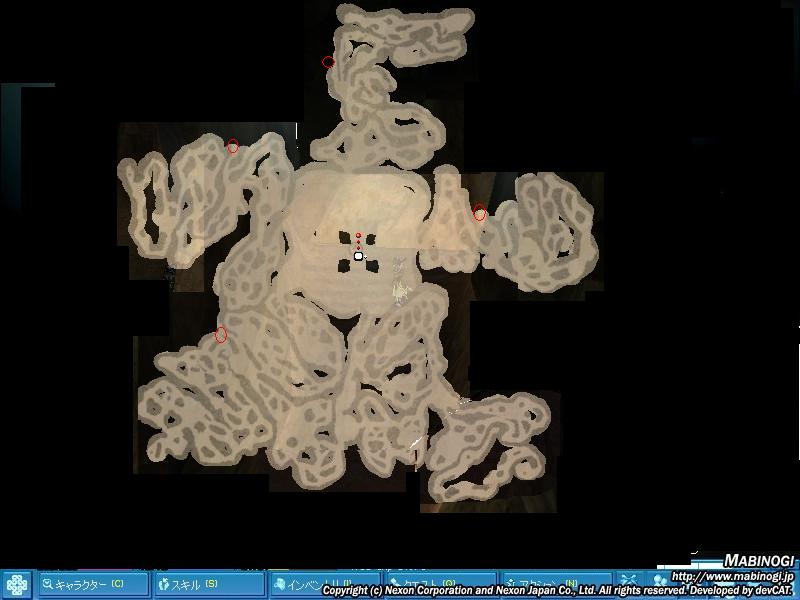Click the white player marker on map
The width and height of the screenshot is (800, 600).
tap(358, 256)
